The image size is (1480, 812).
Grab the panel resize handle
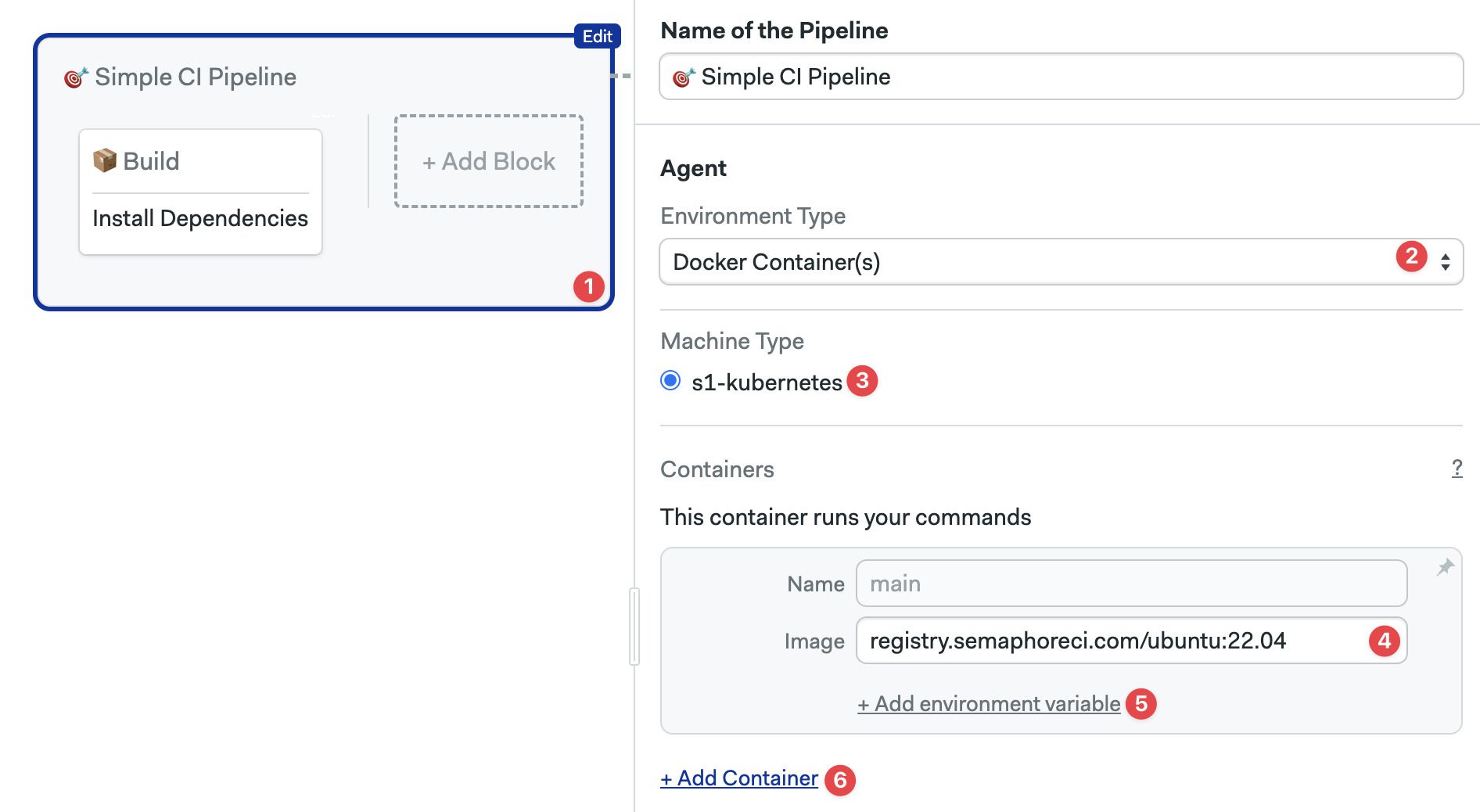[x=634, y=627]
